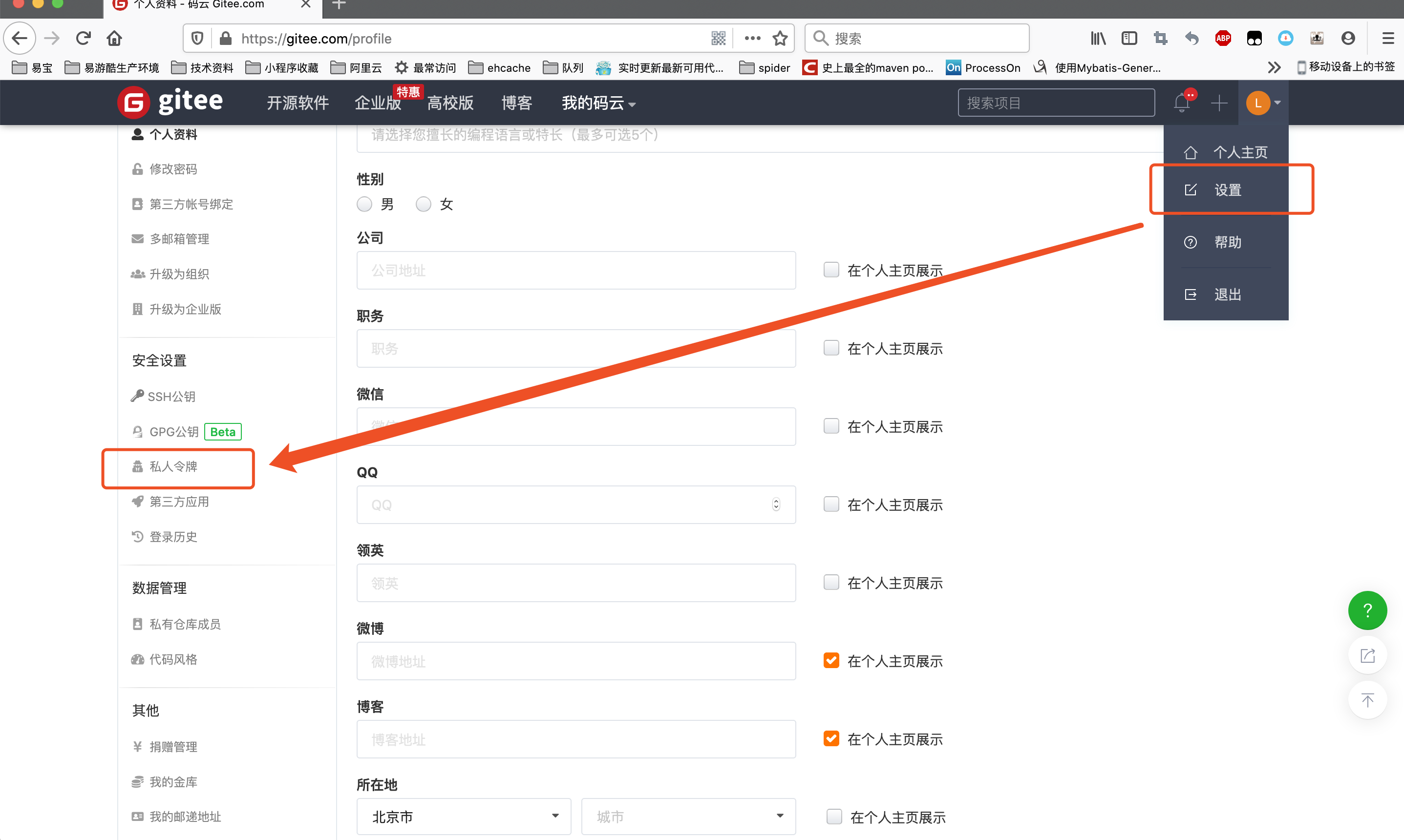Click the Gitee logo in header
Image resolution: width=1404 pixels, height=840 pixels.
coord(170,103)
